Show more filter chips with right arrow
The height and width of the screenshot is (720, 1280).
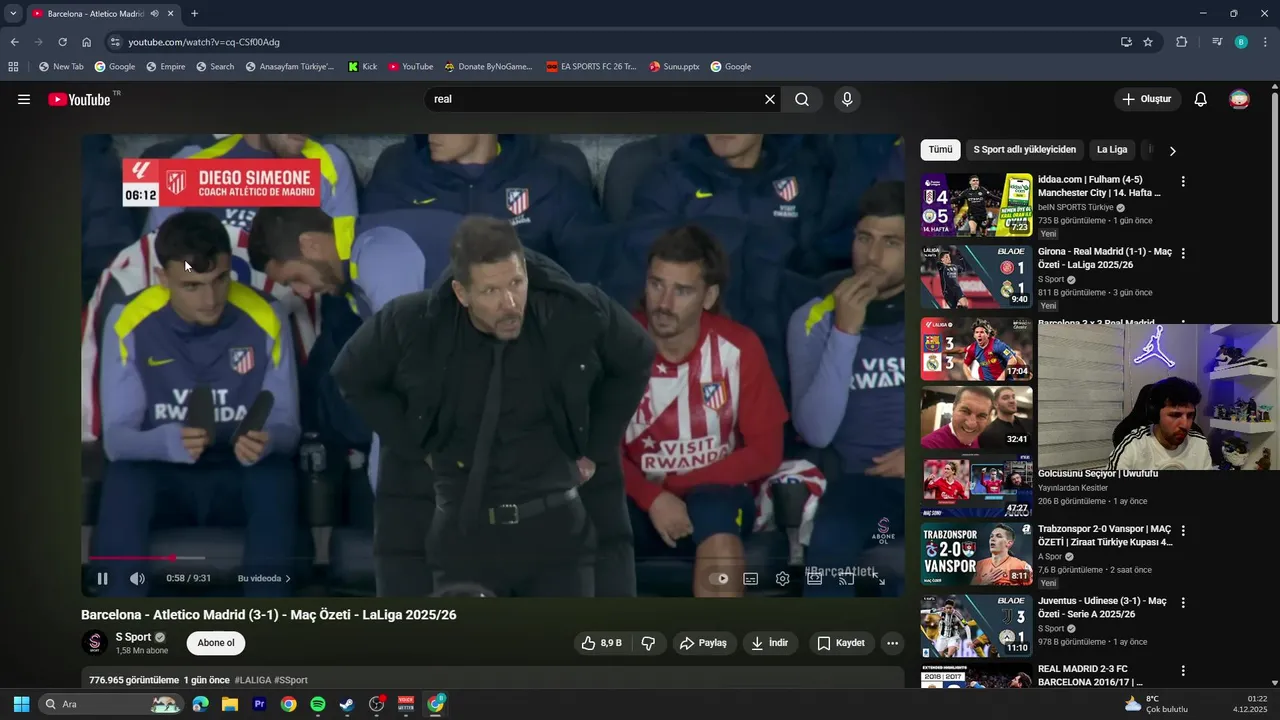tap(1172, 151)
